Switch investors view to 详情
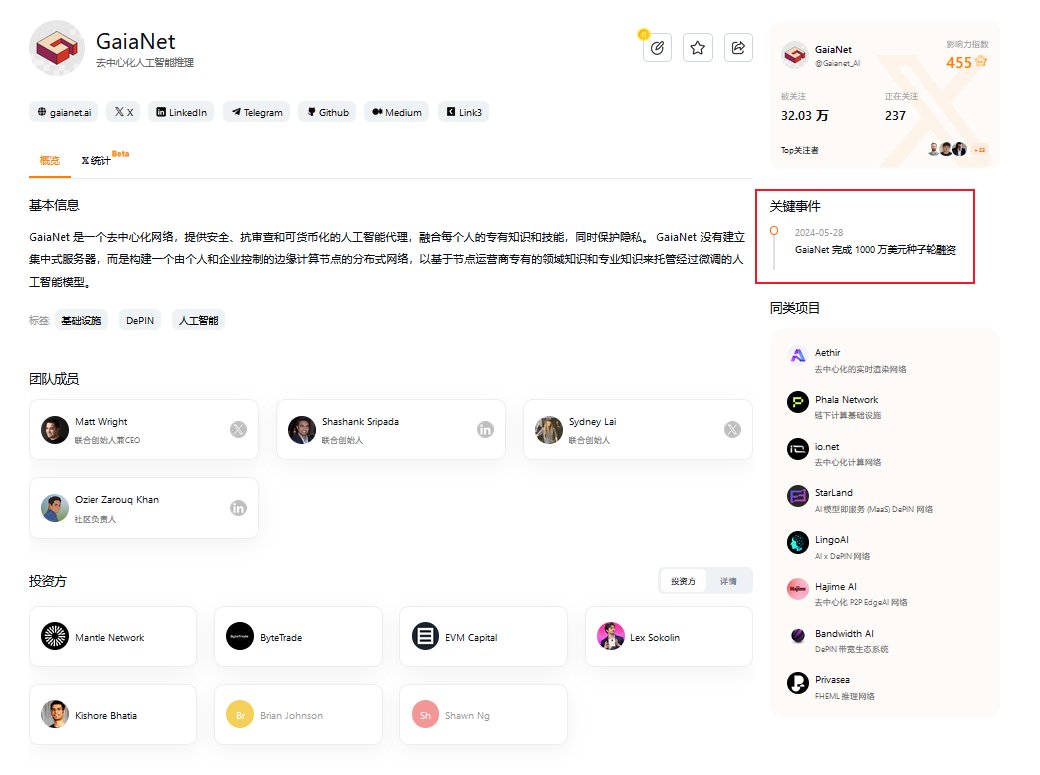The image size is (1040, 775). (x=728, y=581)
